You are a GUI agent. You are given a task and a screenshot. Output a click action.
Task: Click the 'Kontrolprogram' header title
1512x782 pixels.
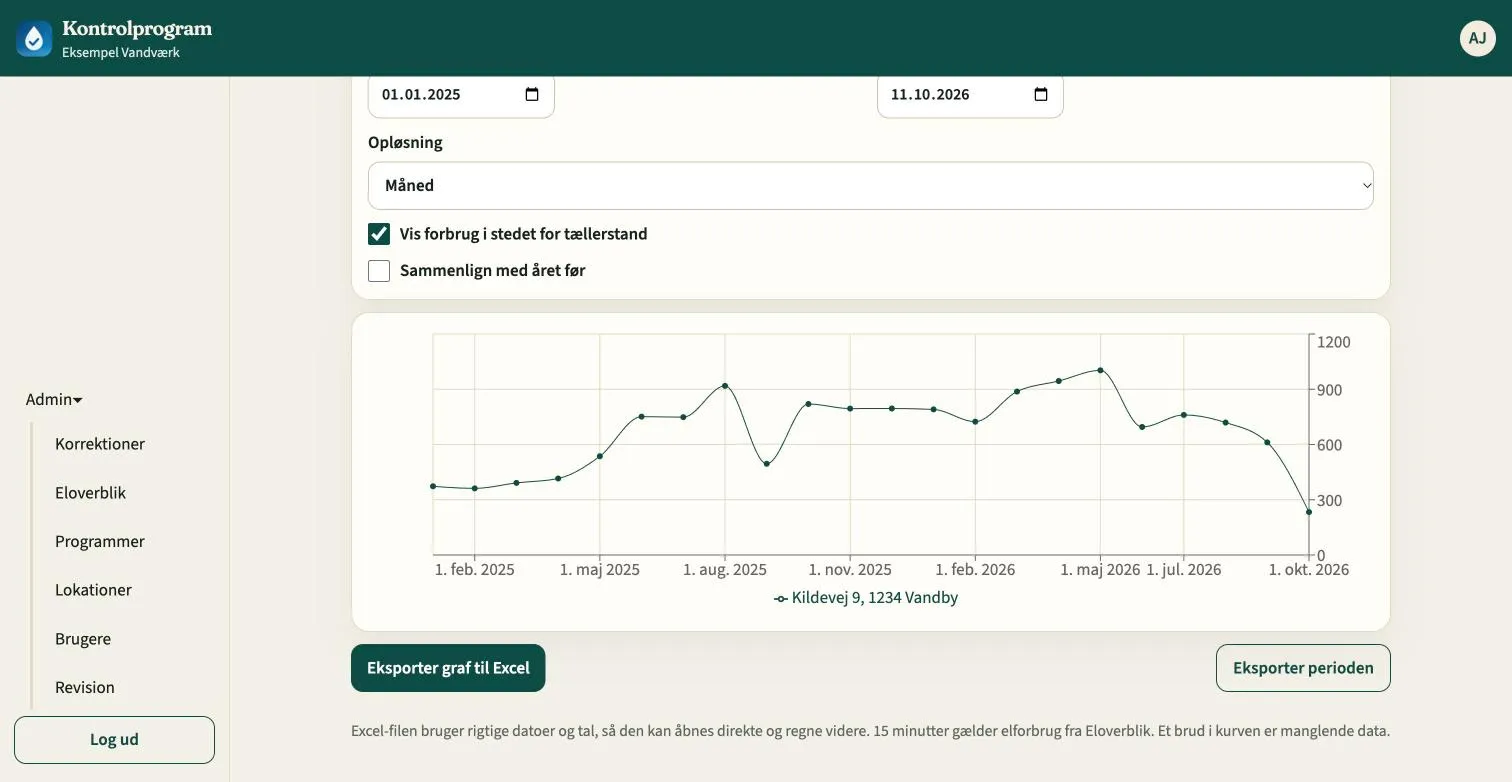(137, 29)
